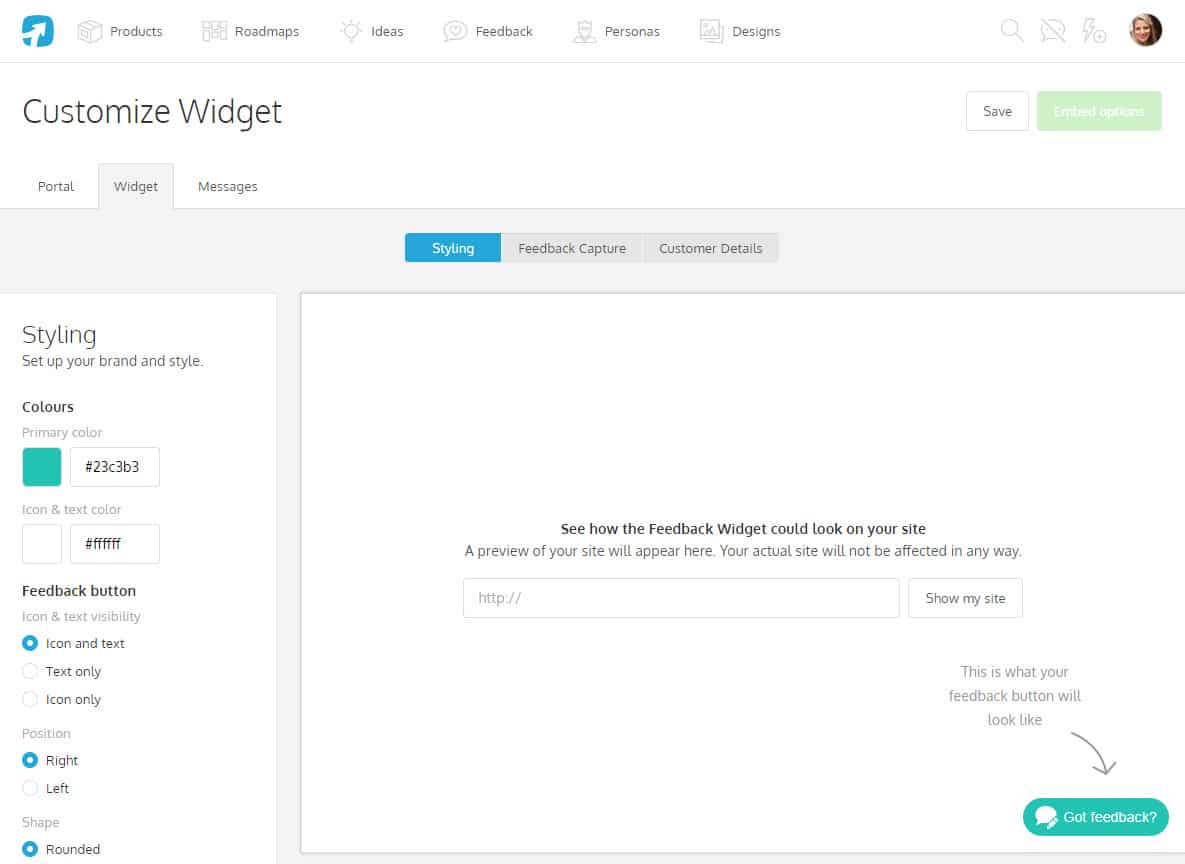Switch to the Messages tab
Viewport: 1185px width, 864px height.
click(227, 186)
